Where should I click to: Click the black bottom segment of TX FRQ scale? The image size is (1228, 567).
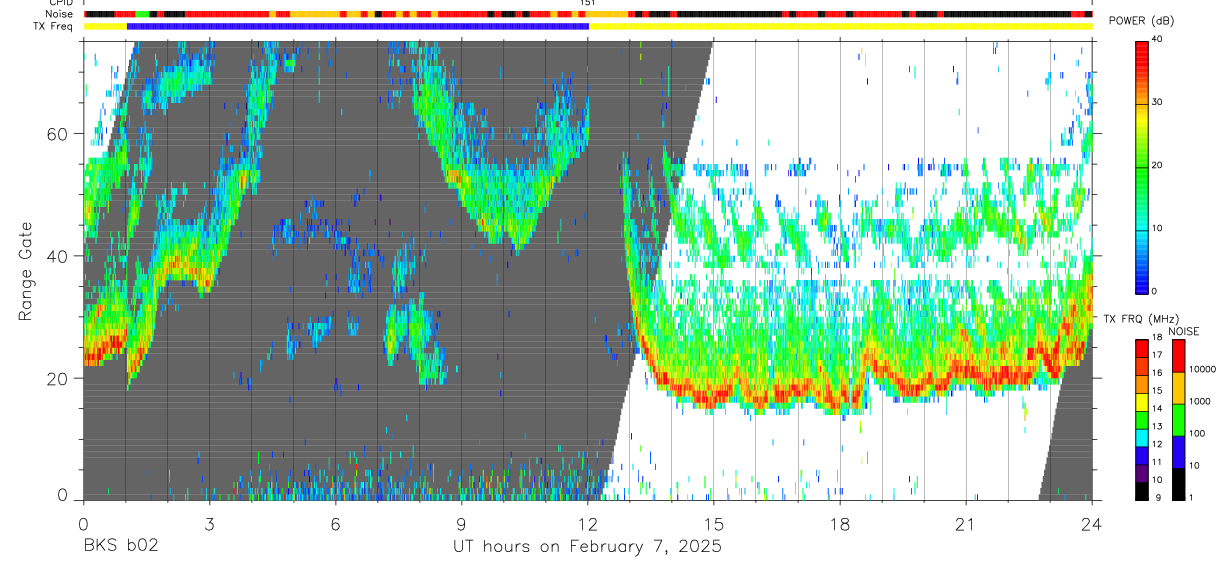pos(1142,491)
